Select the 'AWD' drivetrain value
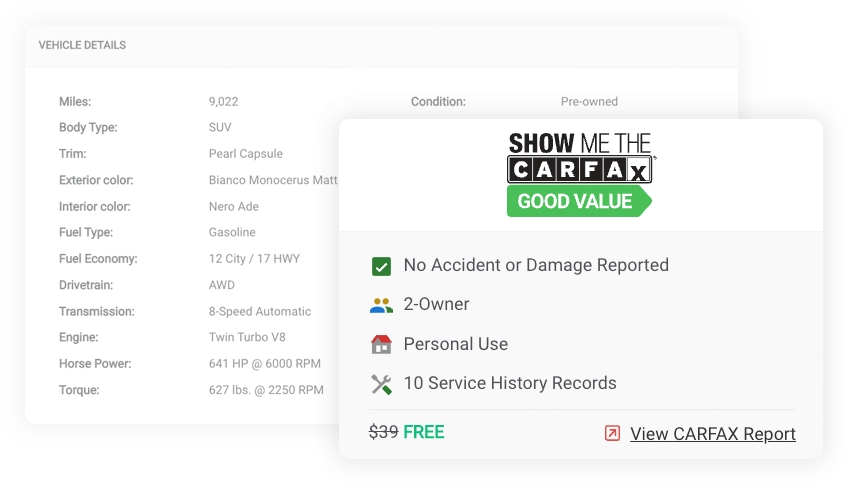The width and height of the screenshot is (848, 484). 222,285
